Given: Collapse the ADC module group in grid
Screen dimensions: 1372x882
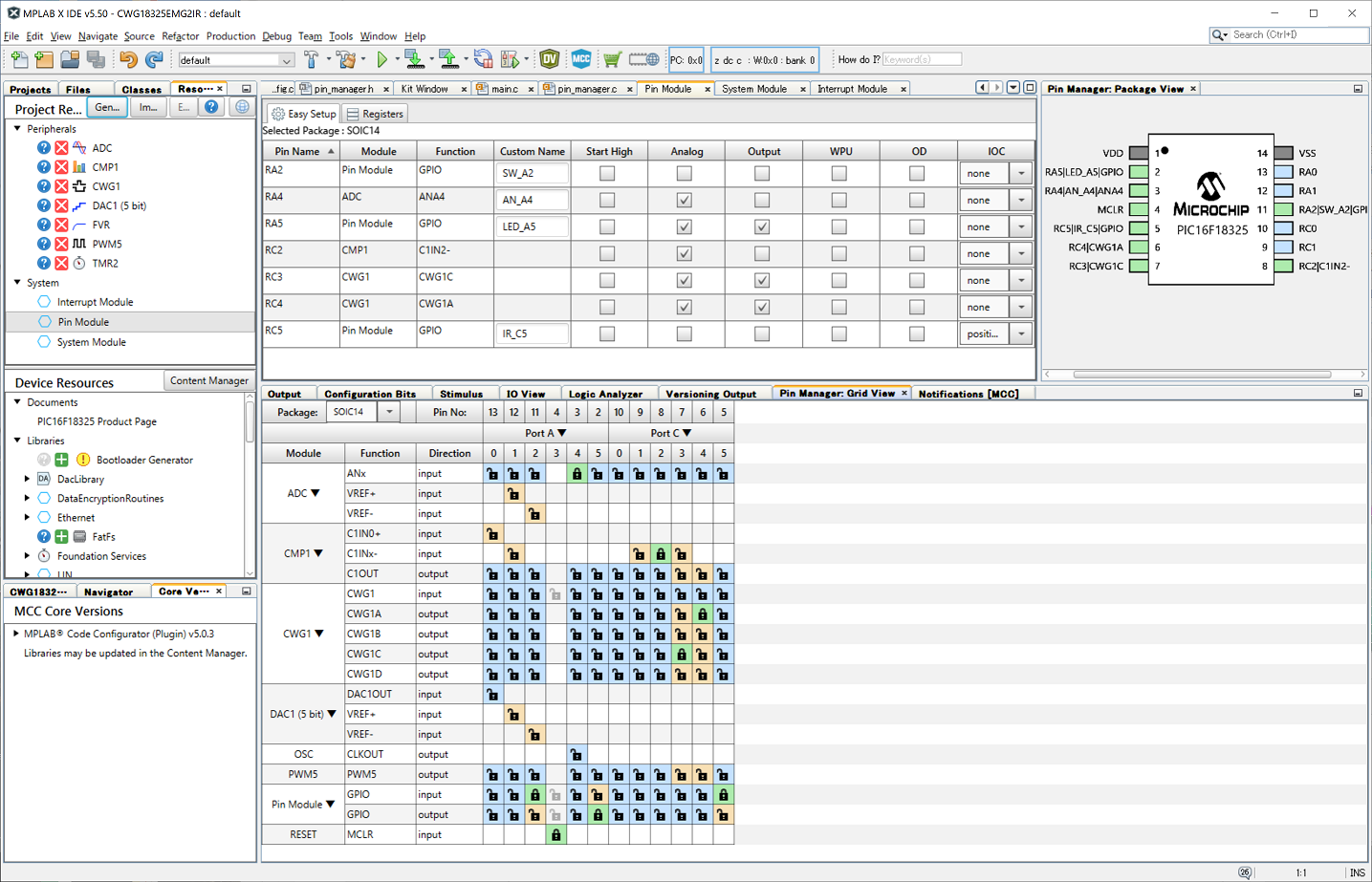Looking at the screenshot, I should [315, 493].
